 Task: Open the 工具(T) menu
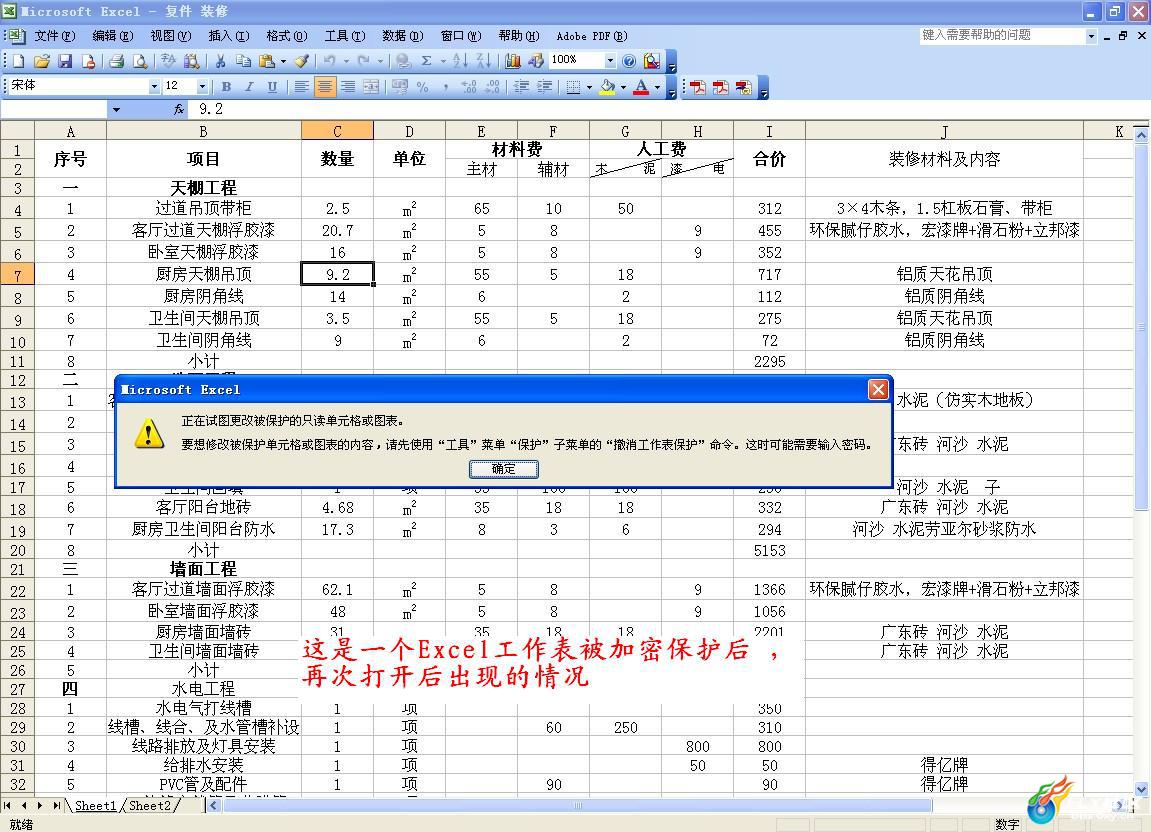pyautogui.click(x=345, y=36)
